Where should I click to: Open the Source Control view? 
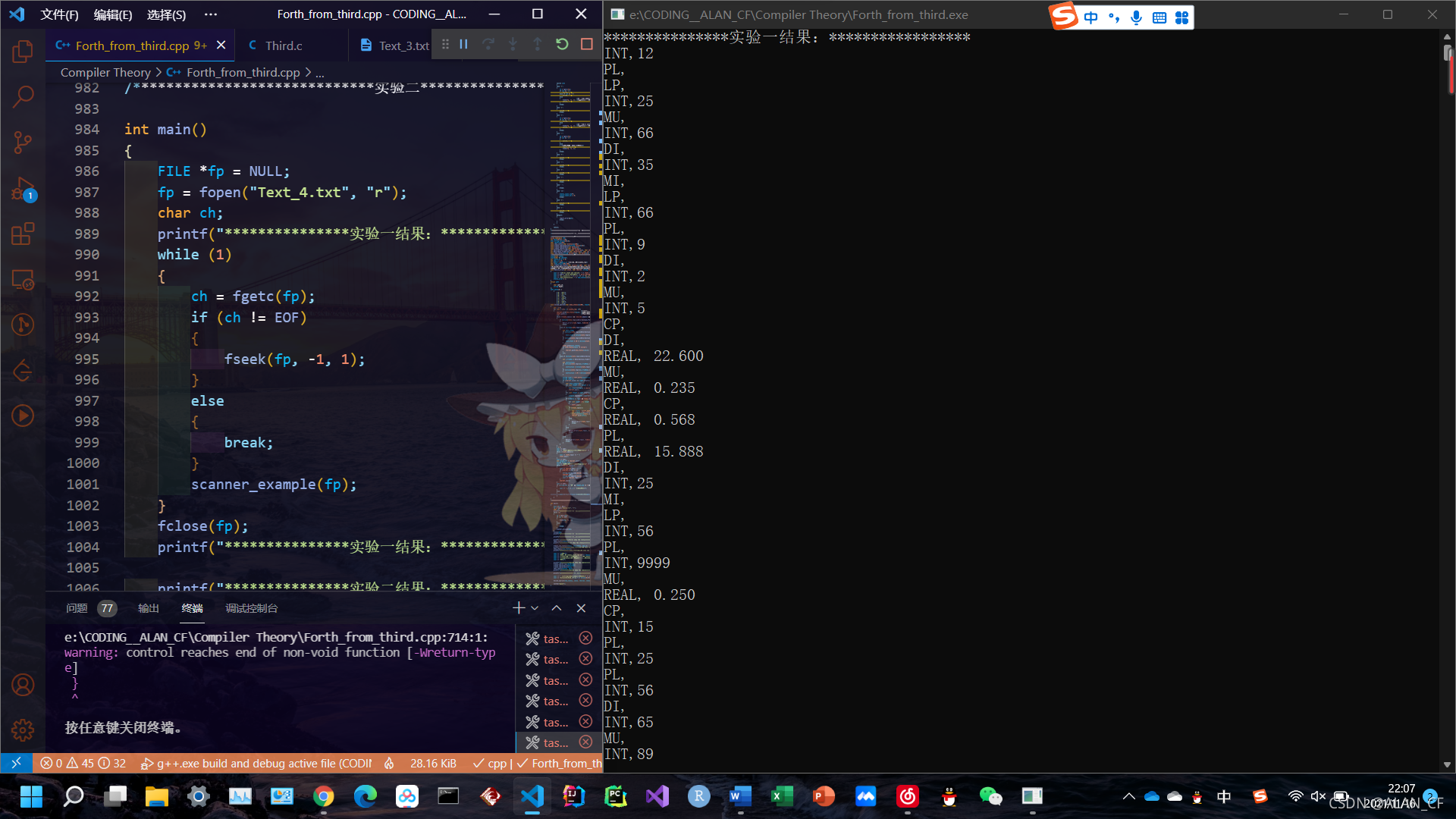(x=23, y=142)
